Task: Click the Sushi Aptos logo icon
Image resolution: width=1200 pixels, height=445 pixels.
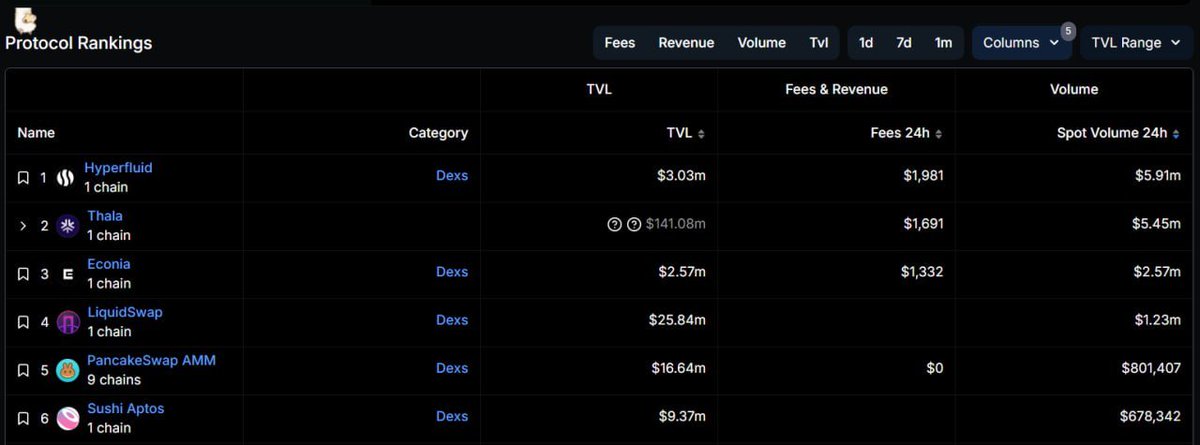Action: [x=68, y=418]
